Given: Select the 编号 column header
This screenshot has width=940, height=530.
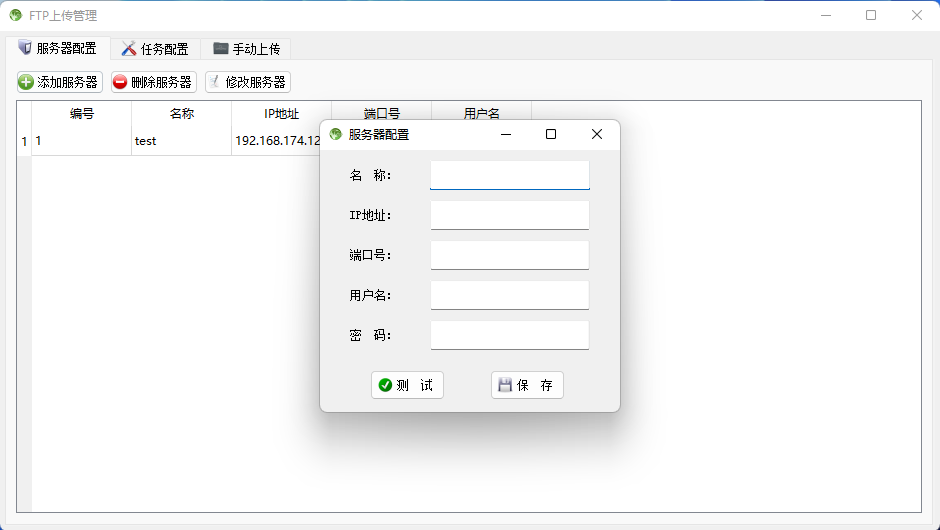Looking at the screenshot, I should tap(82, 113).
